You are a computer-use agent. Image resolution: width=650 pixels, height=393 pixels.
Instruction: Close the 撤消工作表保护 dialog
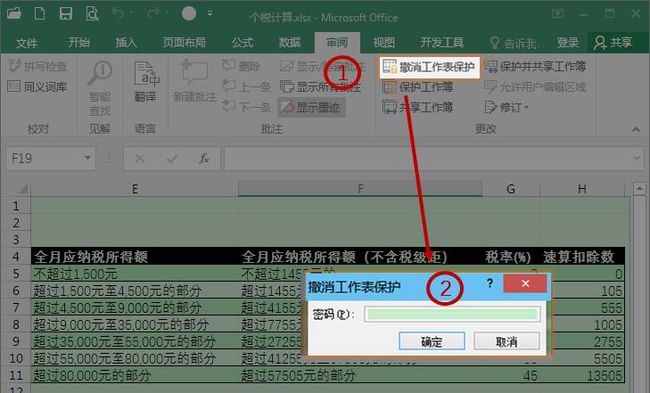tap(525, 284)
